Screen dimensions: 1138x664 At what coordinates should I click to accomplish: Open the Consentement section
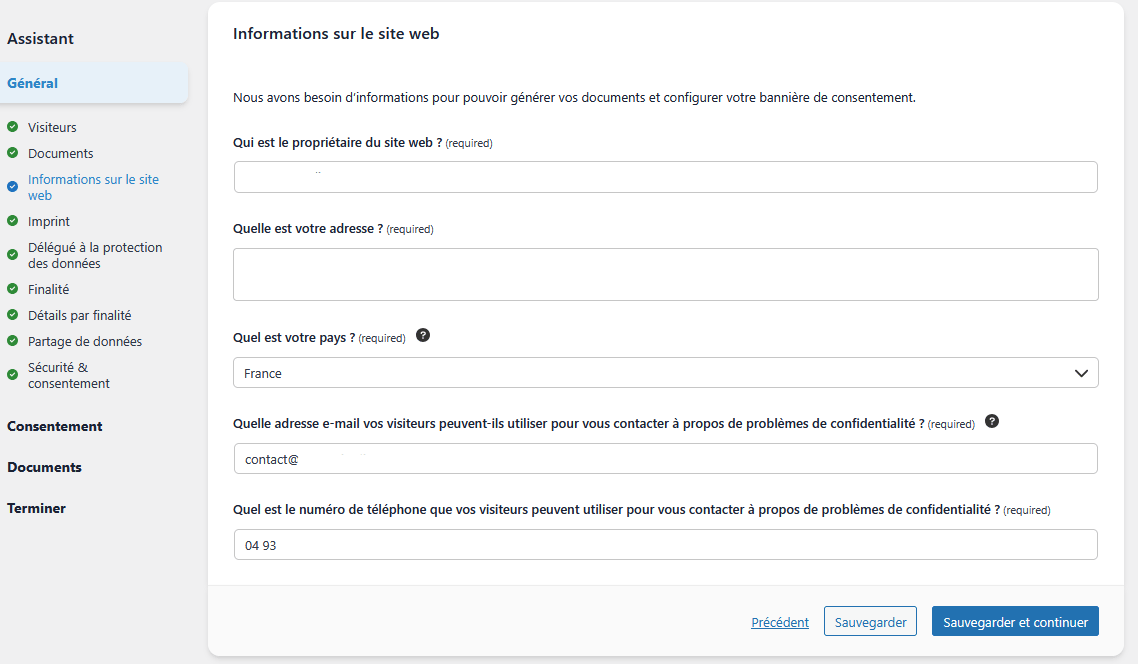(x=56, y=426)
